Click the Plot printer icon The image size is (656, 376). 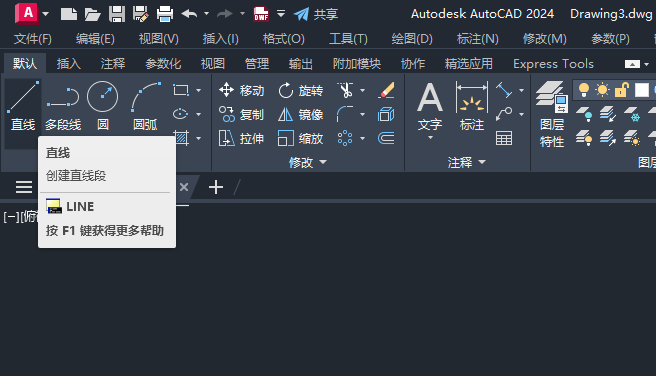click(165, 14)
